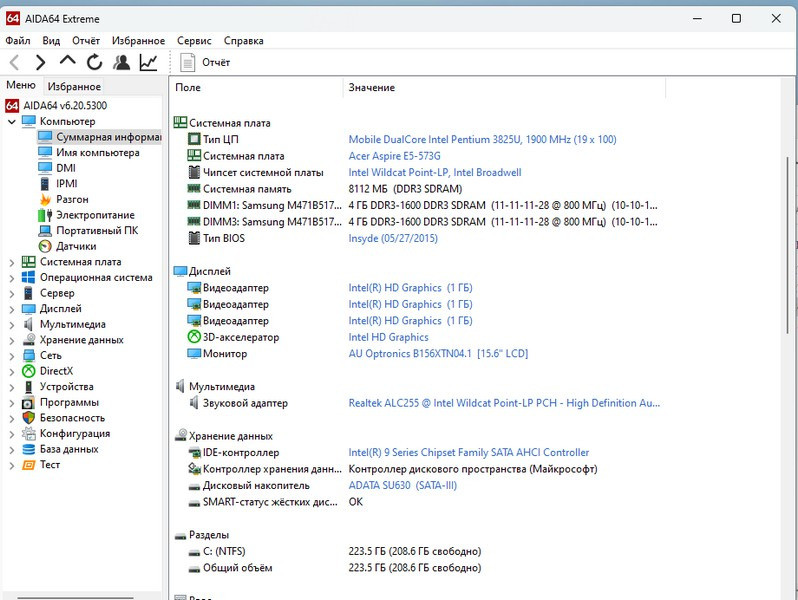
Task: Expand the Операционная система tree node
Action: point(12,278)
